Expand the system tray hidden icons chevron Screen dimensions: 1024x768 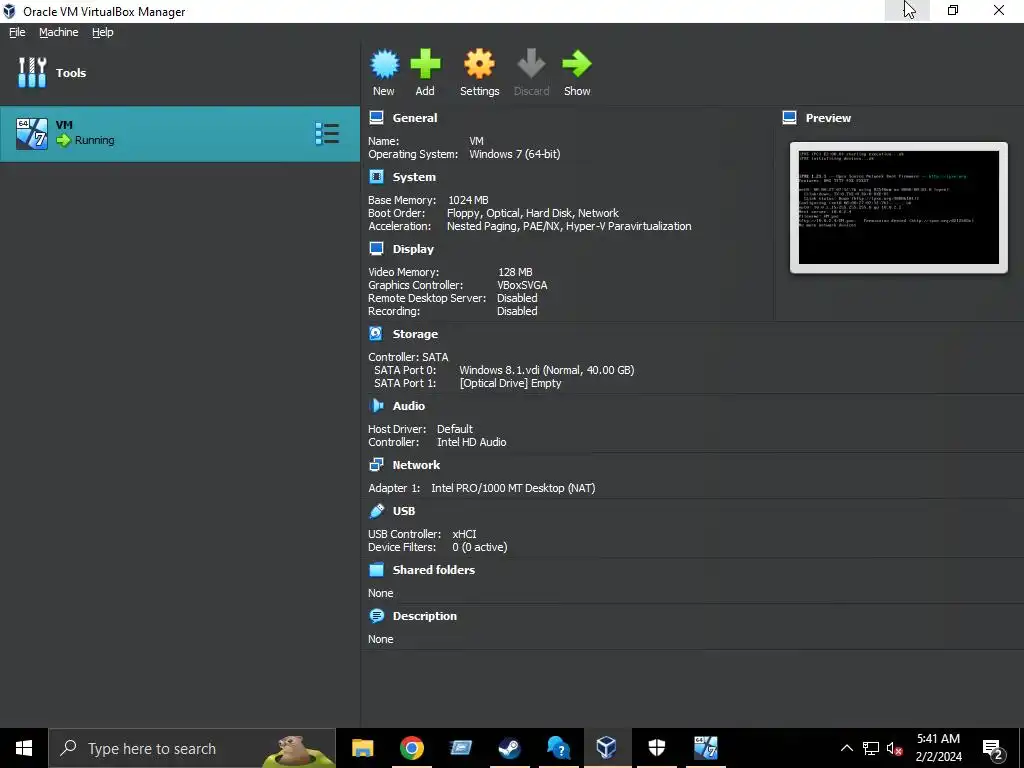(846, 748)
